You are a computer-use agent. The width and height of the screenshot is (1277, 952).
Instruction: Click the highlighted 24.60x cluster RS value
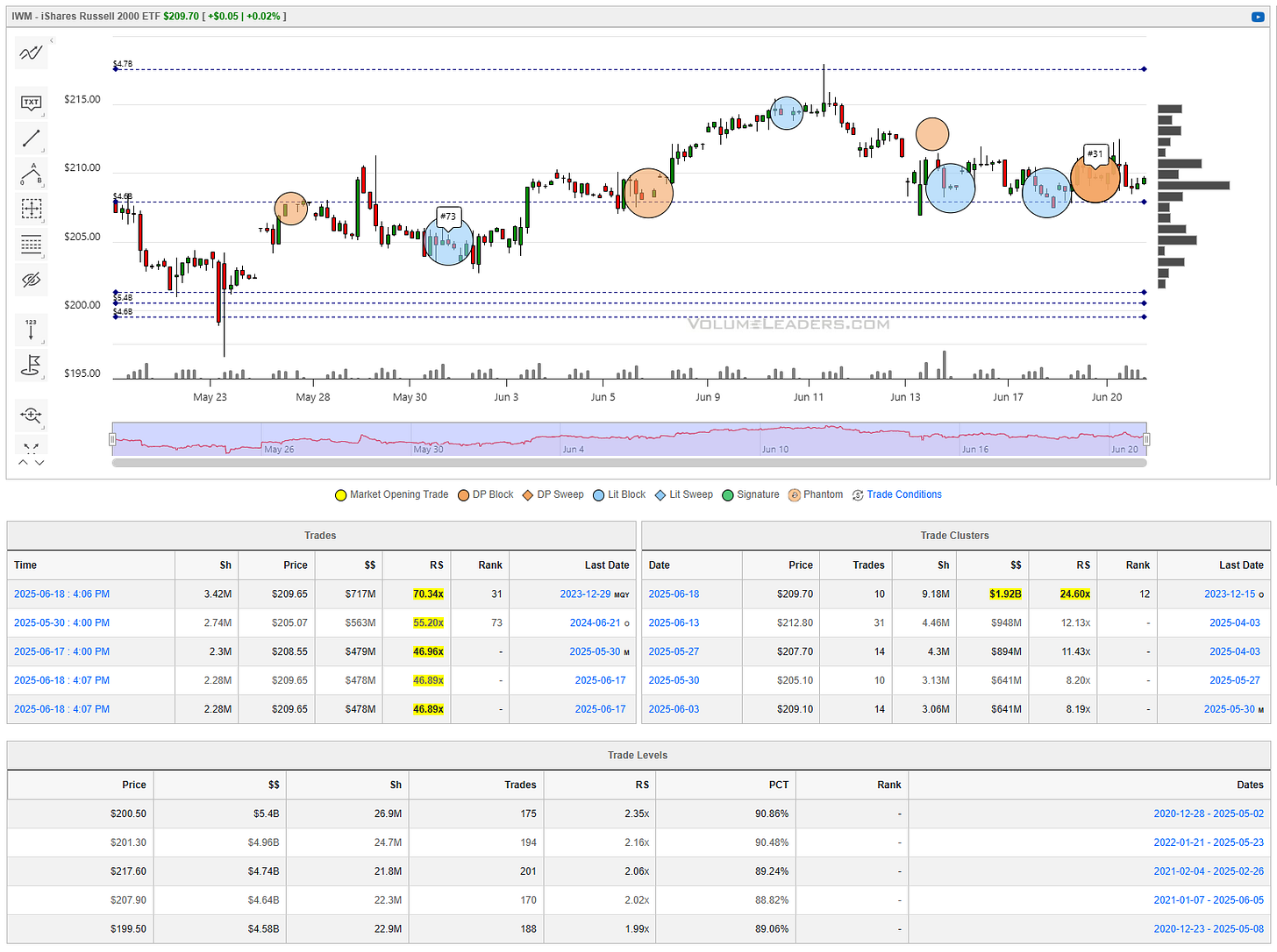[x=1074, y=594]
